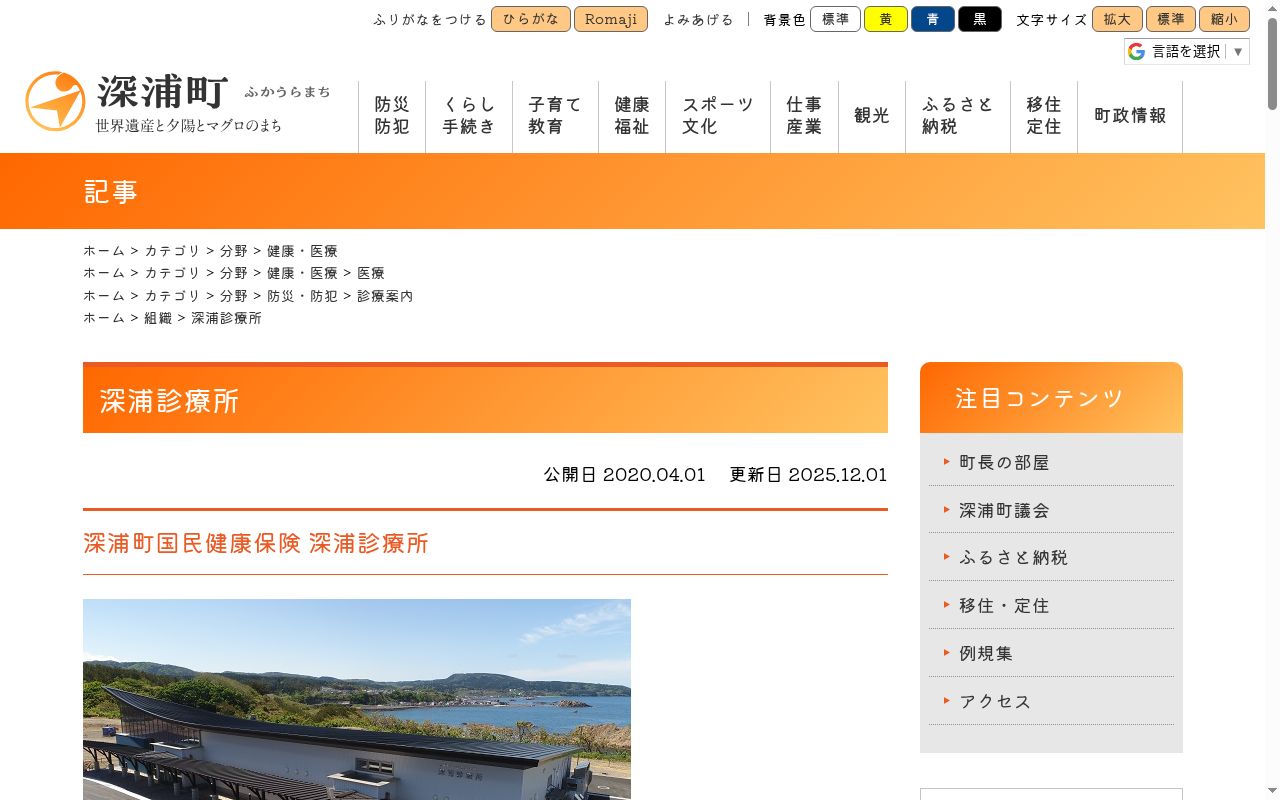This screenshot has height=800, width=1280.
Task: Open アクセス sidebar link
Action: pyautogui.click(x=995, y=702)
